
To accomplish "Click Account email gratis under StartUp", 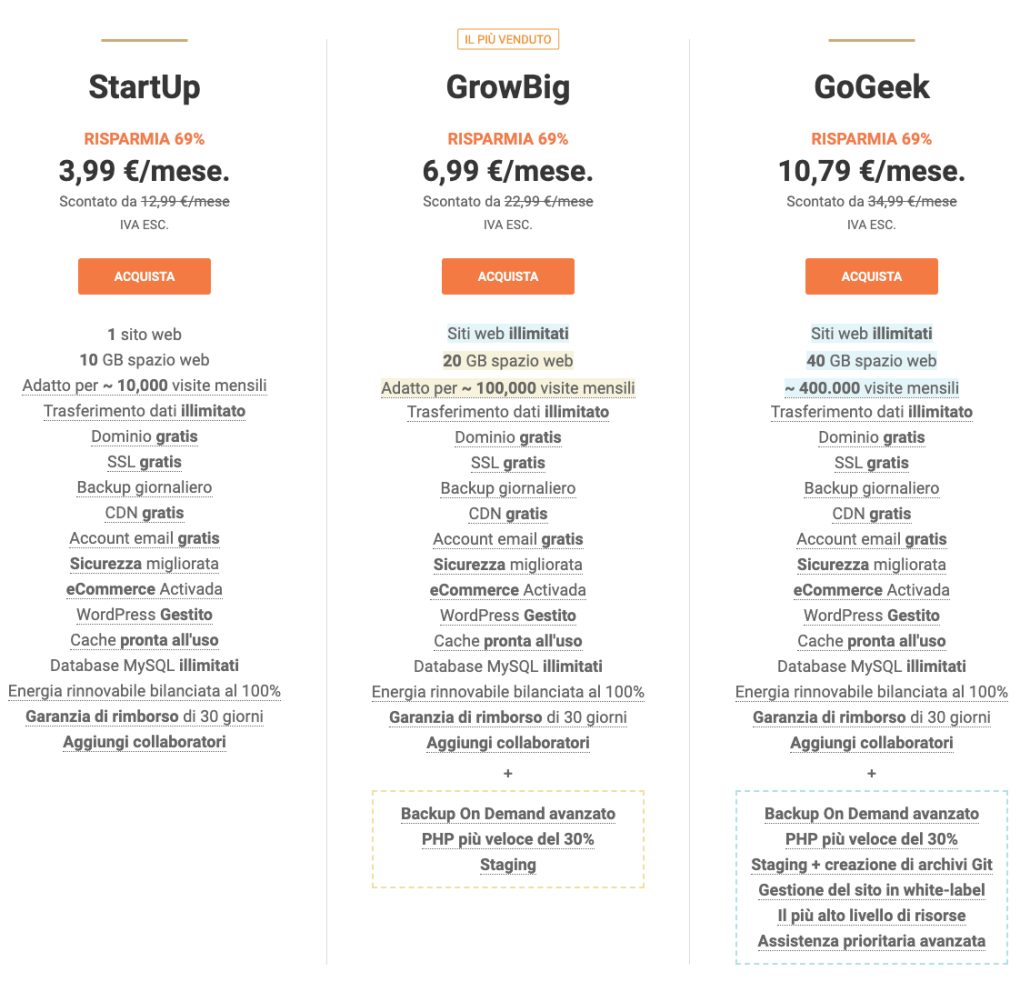I will pyautogui.click(x=144, y=538).
